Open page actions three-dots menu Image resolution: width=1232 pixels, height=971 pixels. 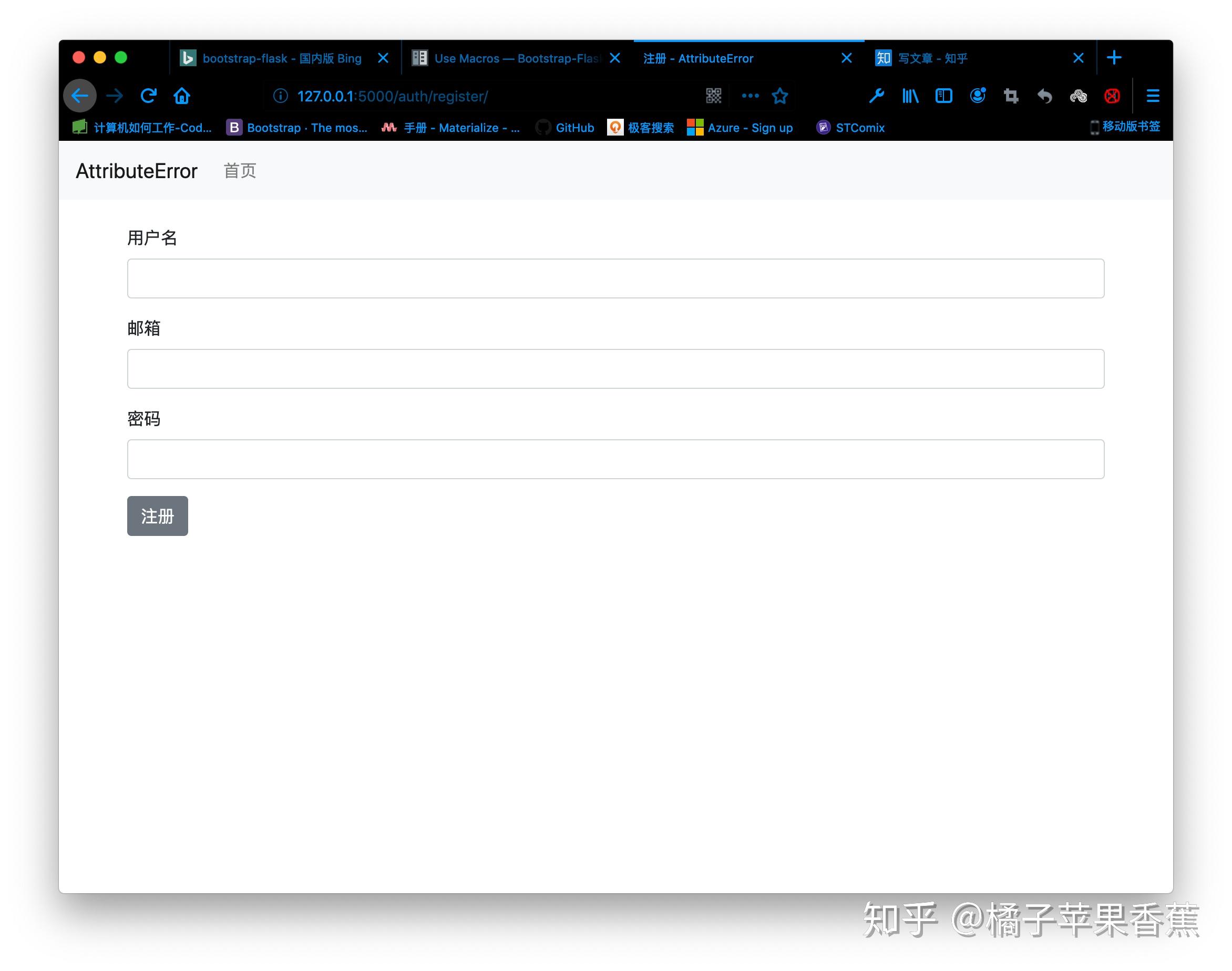(750, 96)
